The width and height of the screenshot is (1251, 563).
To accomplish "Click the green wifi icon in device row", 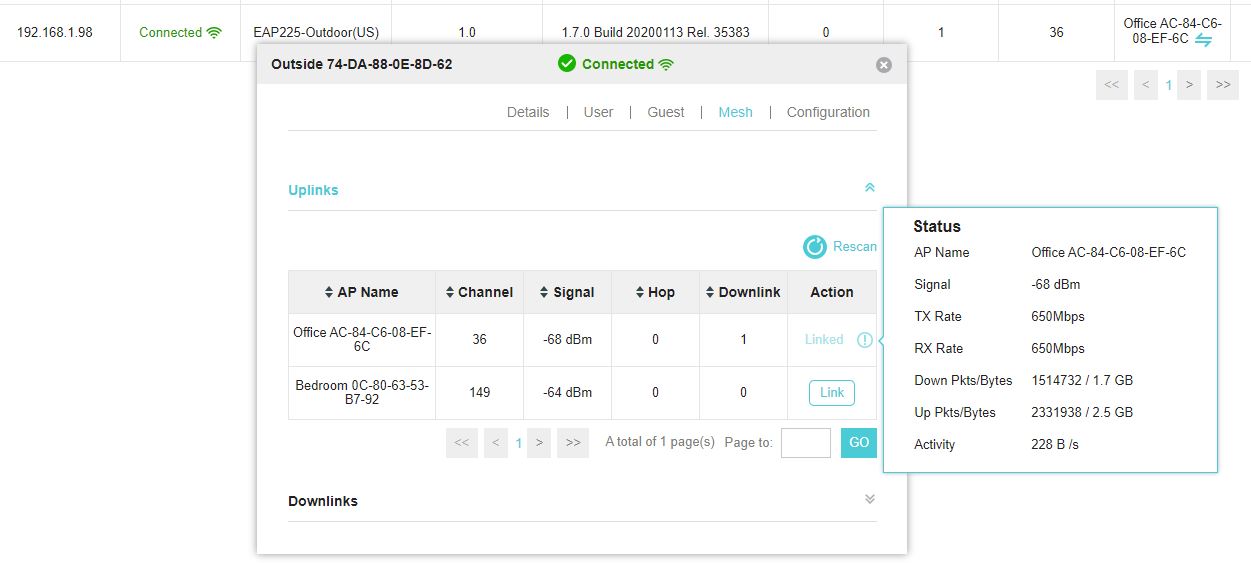I will (214, 32).
